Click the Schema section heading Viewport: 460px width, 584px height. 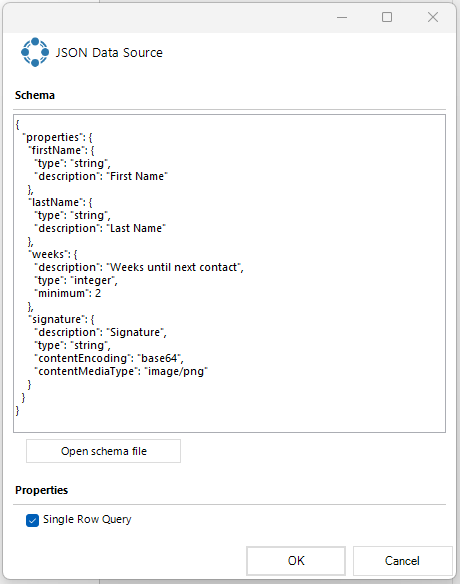[x=35, y=95]
